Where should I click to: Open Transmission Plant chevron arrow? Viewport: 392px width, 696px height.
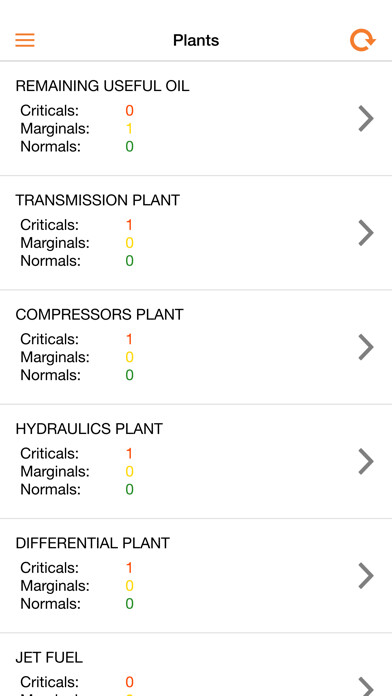pyautogui.click(x=366, y=233)
